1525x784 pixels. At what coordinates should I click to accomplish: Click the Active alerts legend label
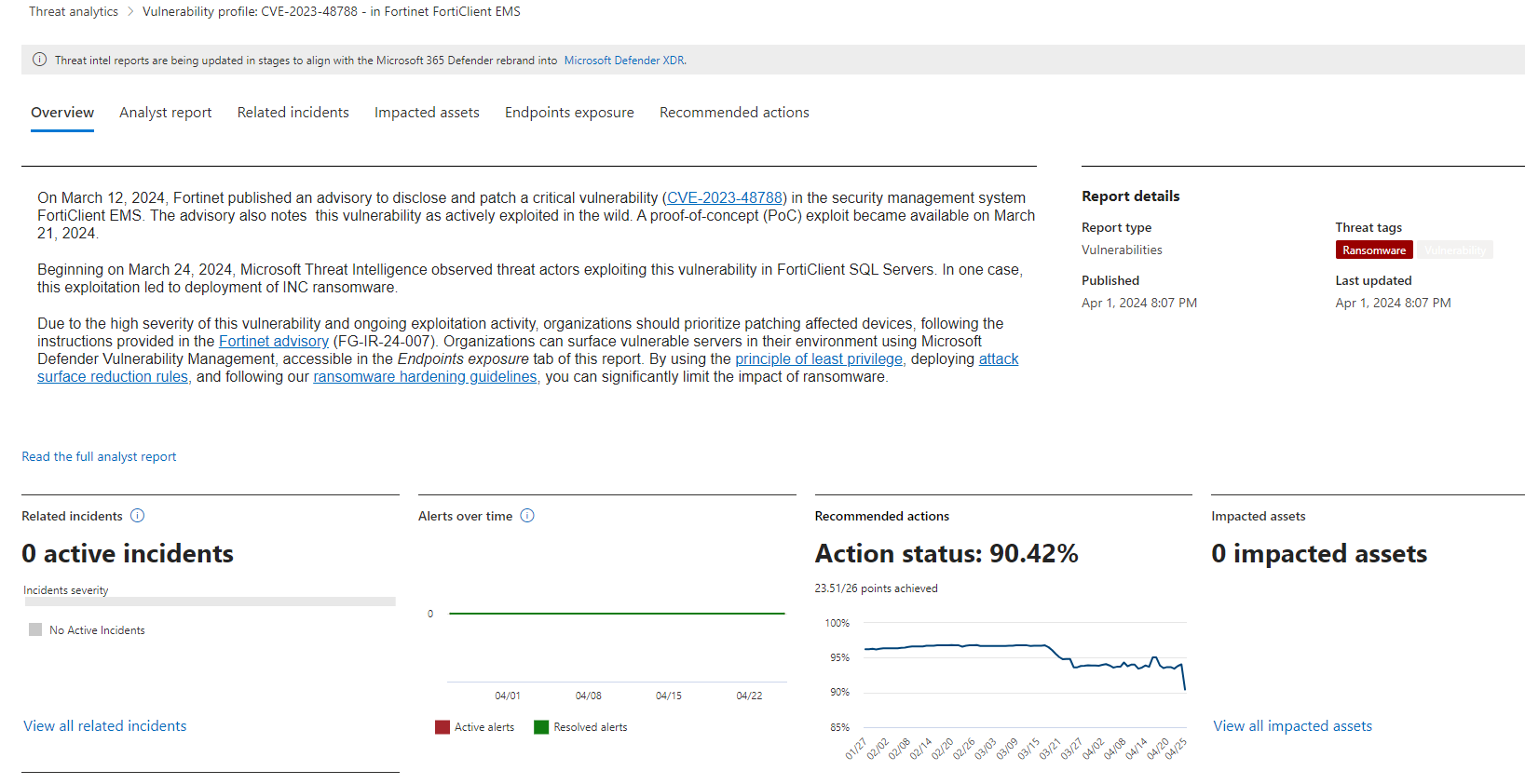tap(484, 727)
